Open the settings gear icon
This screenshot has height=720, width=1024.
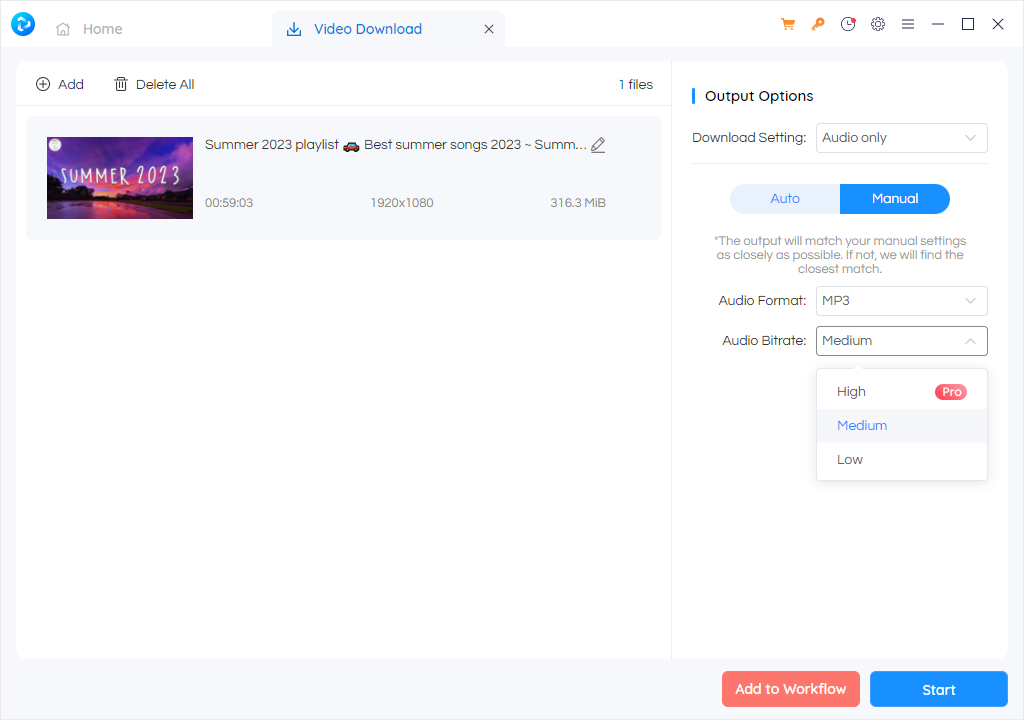tap(878, 25)
